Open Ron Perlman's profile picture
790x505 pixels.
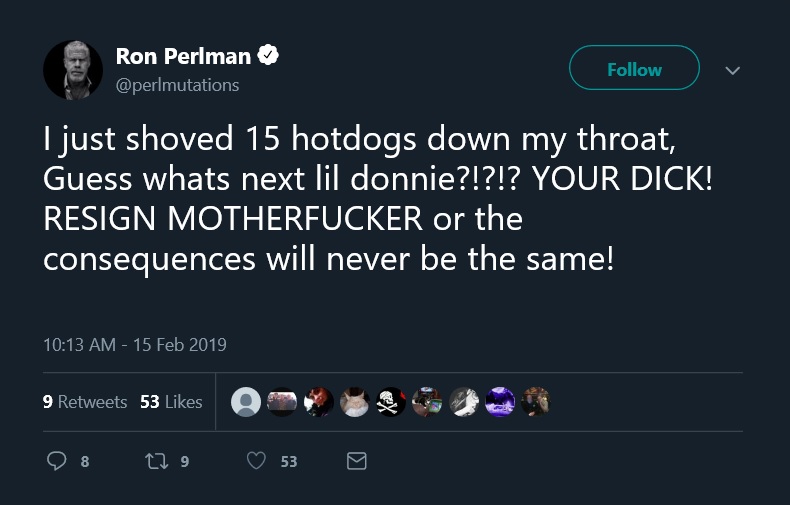click(x=73, y=70)
